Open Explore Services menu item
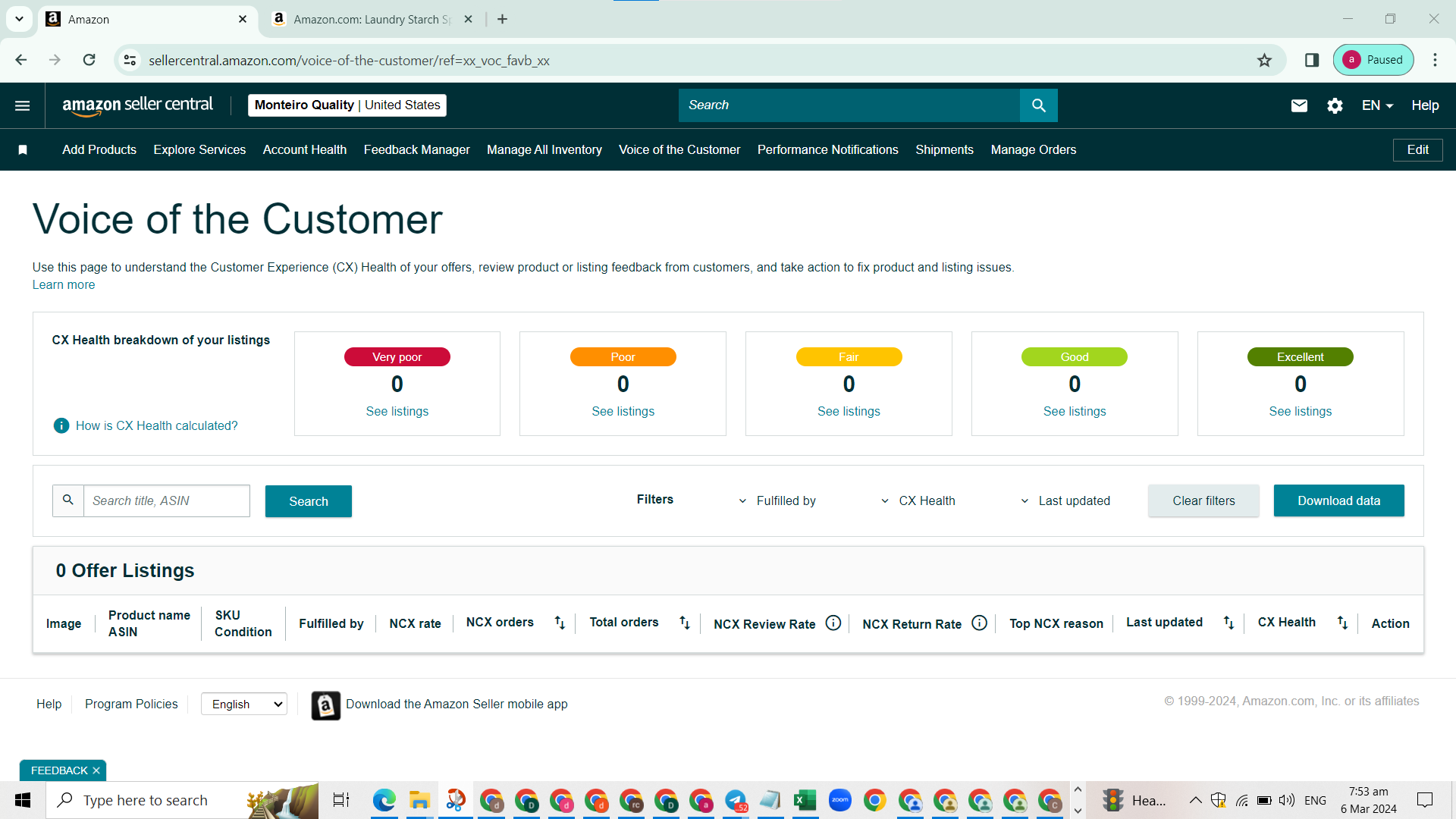Screen dimensions: 1456x819 coord(199,150)
